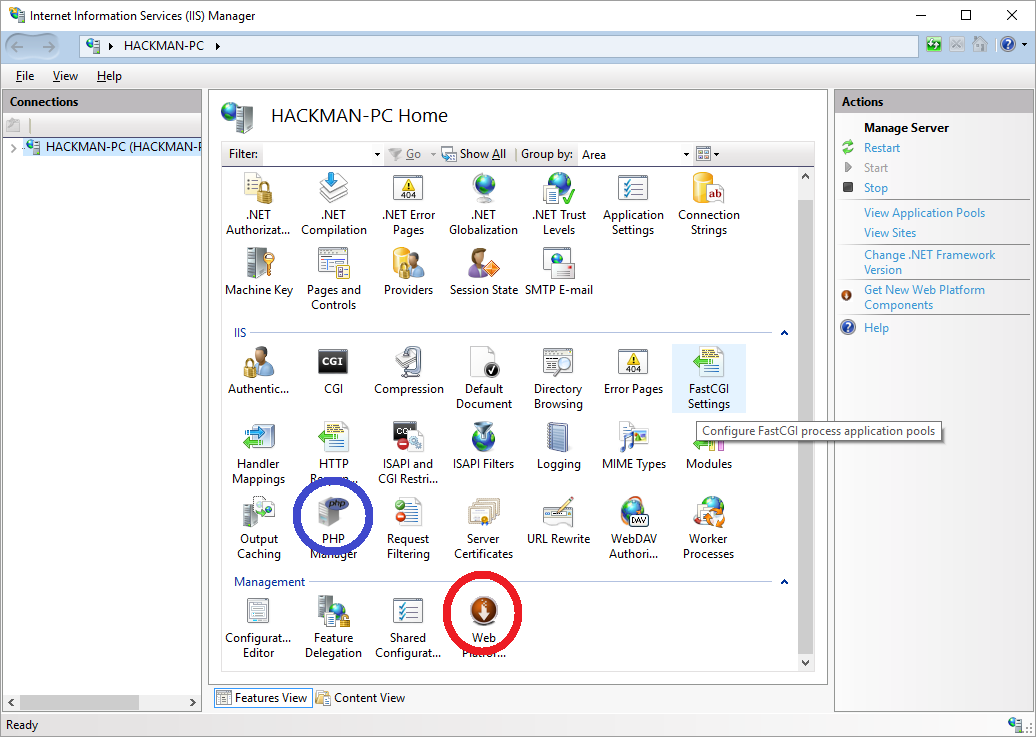This screenshot has height=737, width=1036.
Task: Select FastCGI Settings icon
Action: pos(709,379)
